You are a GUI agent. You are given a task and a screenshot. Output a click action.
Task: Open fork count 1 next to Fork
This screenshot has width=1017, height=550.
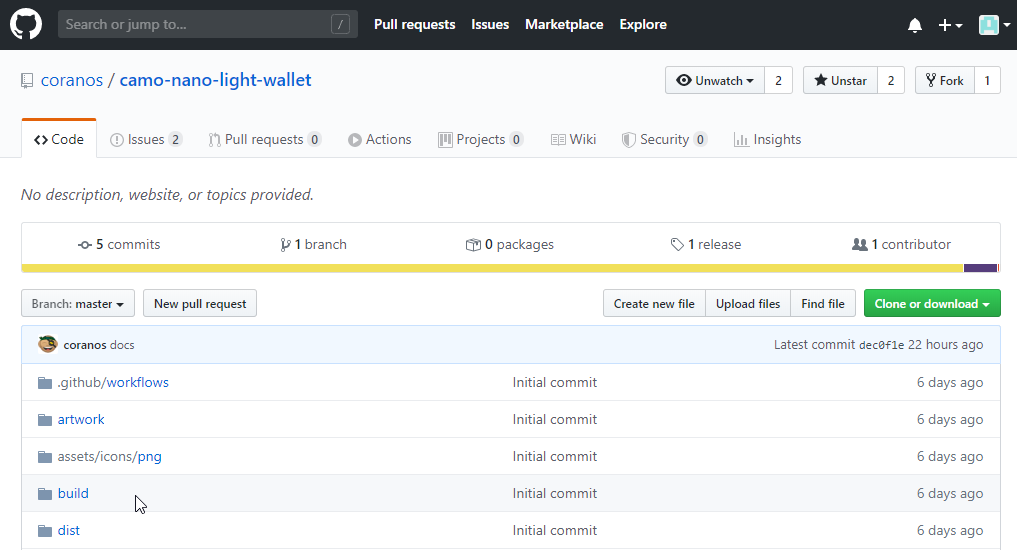(987, 80)
